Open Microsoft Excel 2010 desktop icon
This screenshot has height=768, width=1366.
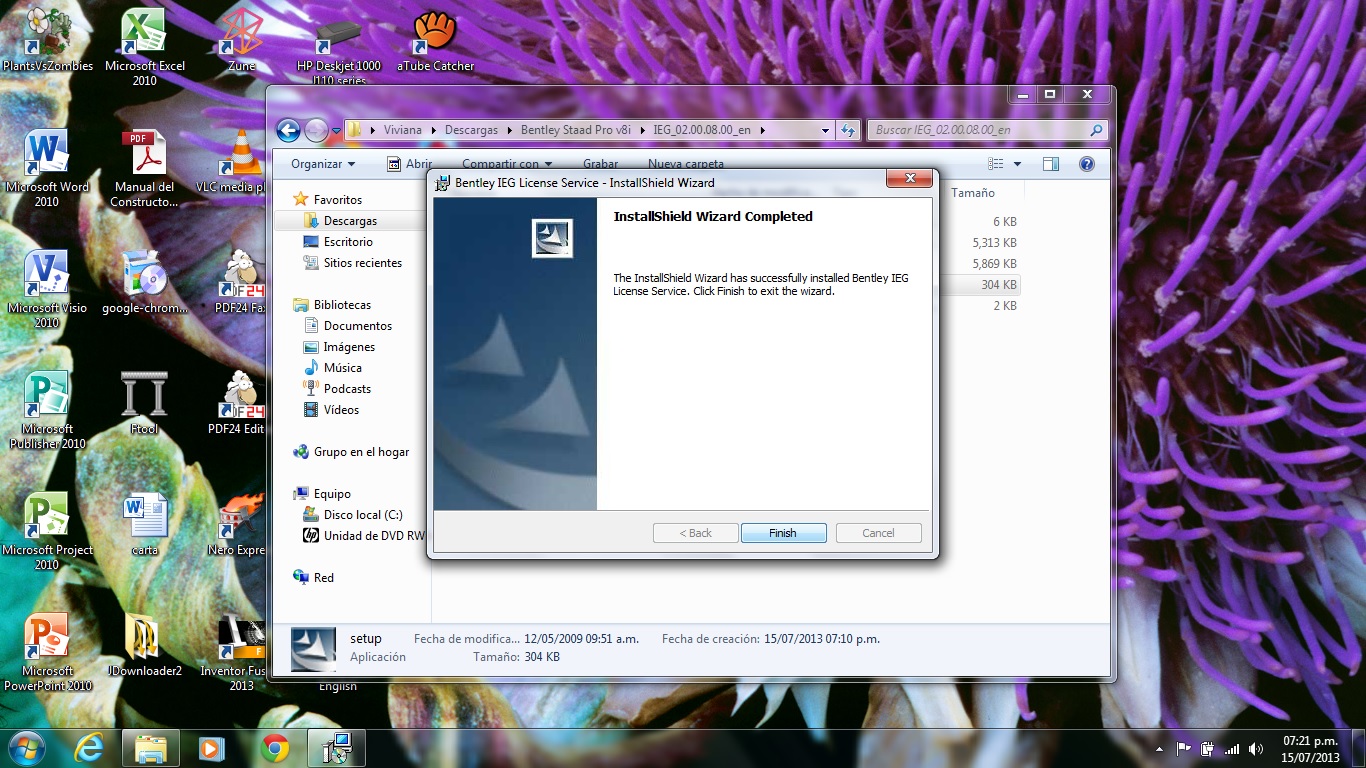(145, 47)
